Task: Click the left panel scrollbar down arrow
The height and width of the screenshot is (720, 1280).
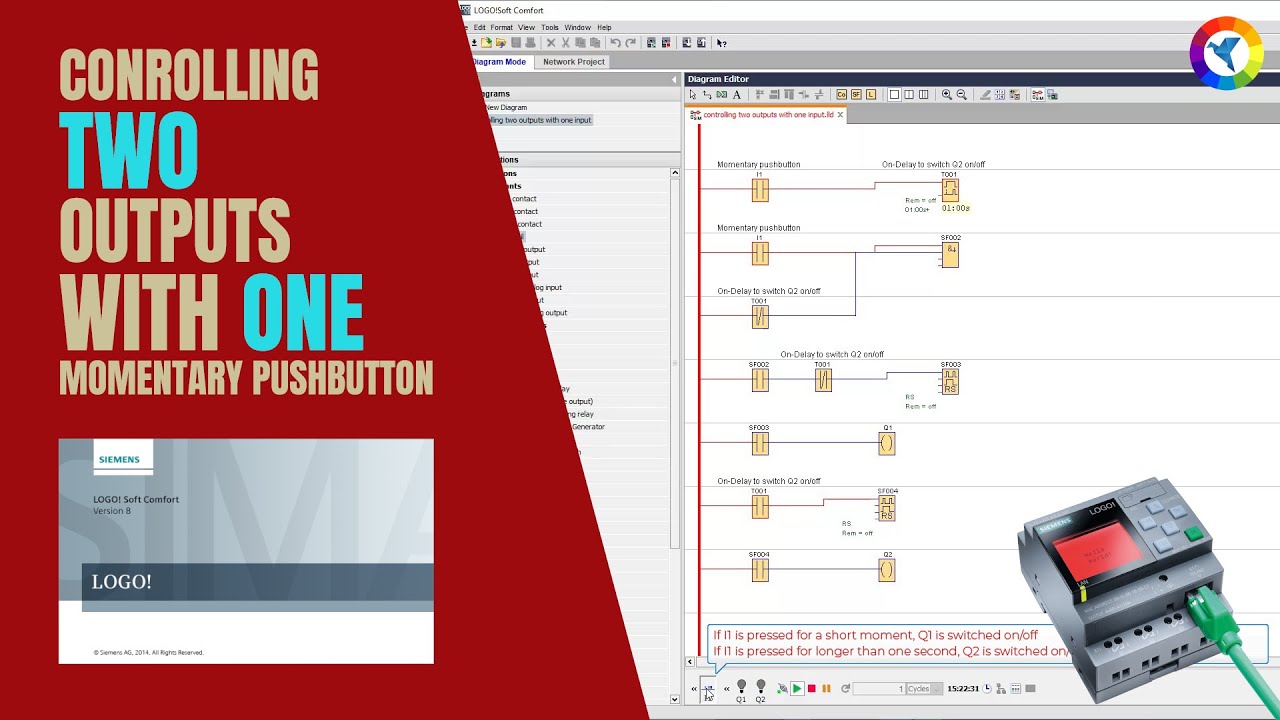Action: (x=675, y=699)
